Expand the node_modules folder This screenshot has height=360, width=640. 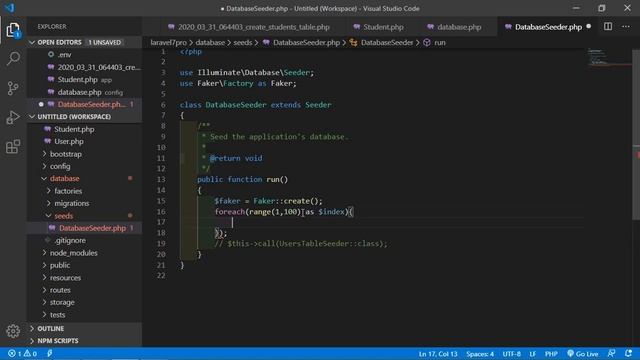point(73,253)
